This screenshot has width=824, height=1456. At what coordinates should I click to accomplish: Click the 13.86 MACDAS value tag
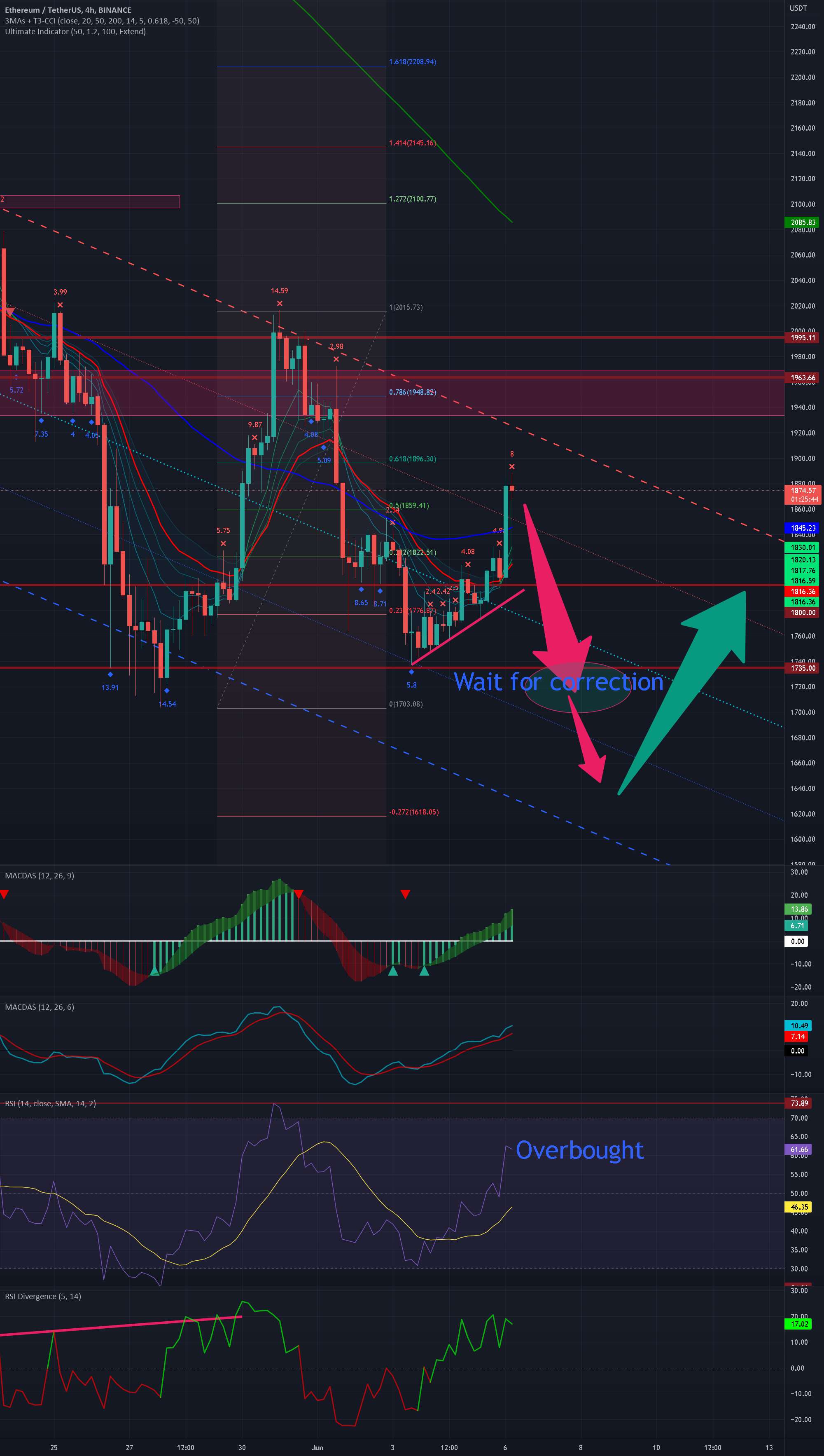(798, 909)
